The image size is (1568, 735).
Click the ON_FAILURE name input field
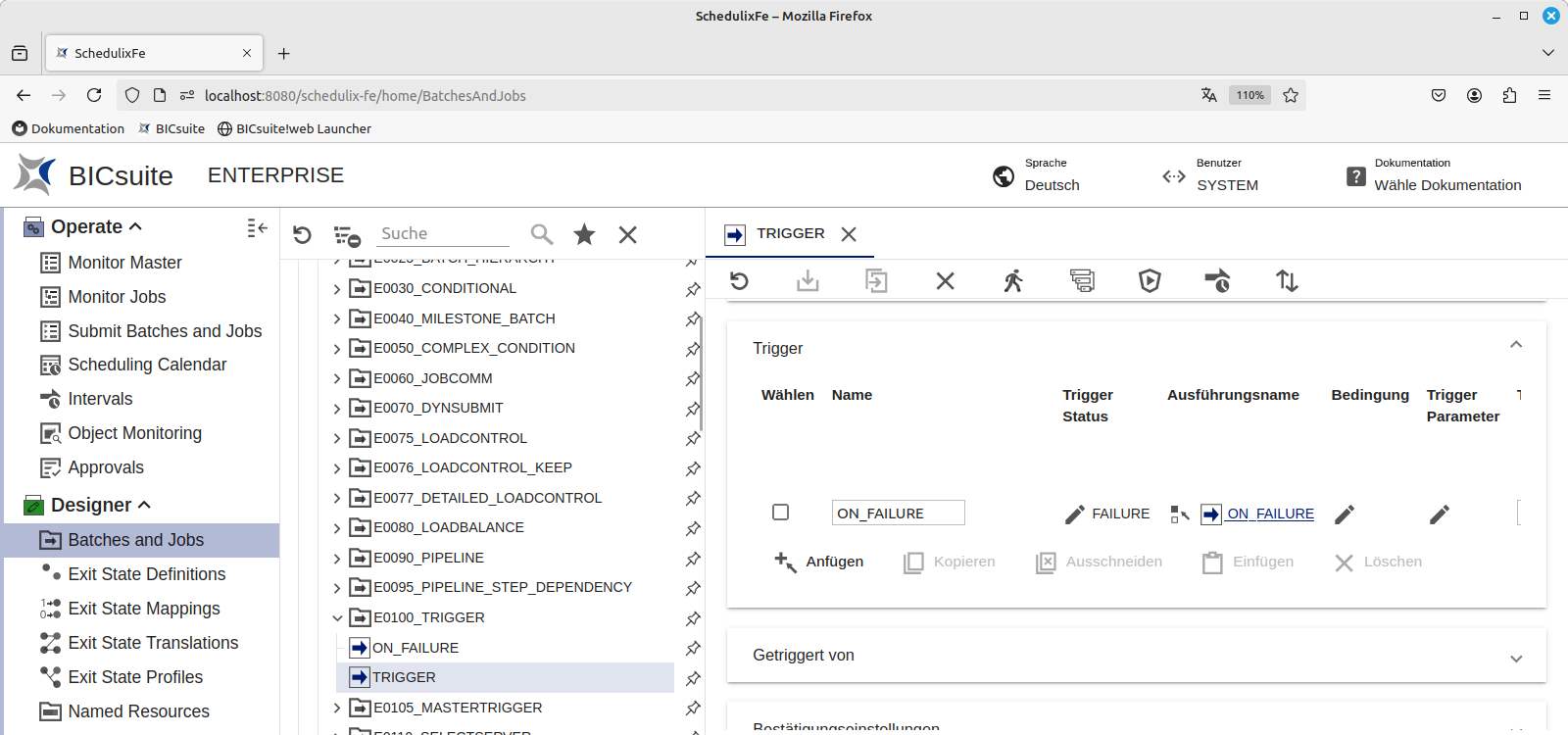click(898, 514)
